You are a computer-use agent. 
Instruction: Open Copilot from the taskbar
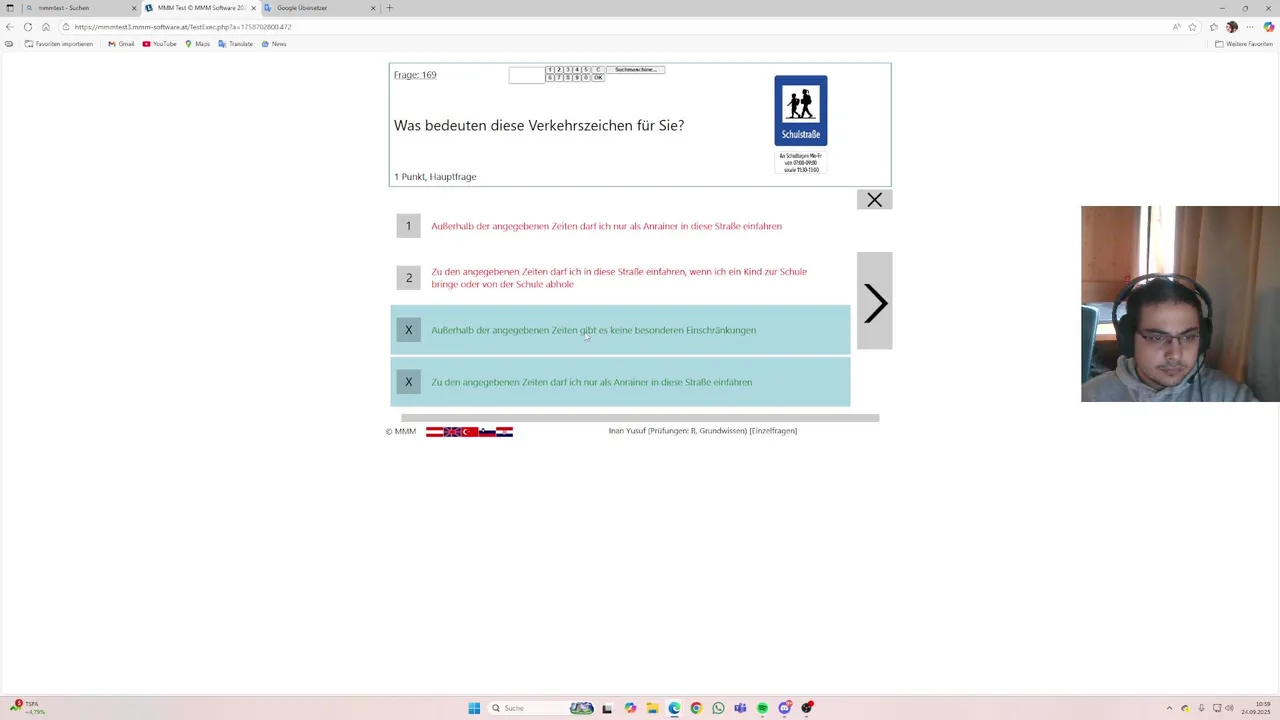[630, 708]
